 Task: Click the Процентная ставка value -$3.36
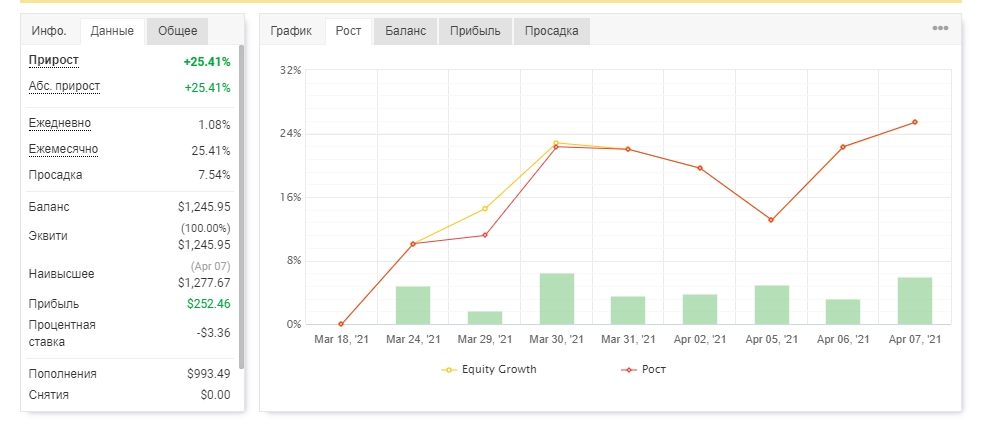coord(214,333)
